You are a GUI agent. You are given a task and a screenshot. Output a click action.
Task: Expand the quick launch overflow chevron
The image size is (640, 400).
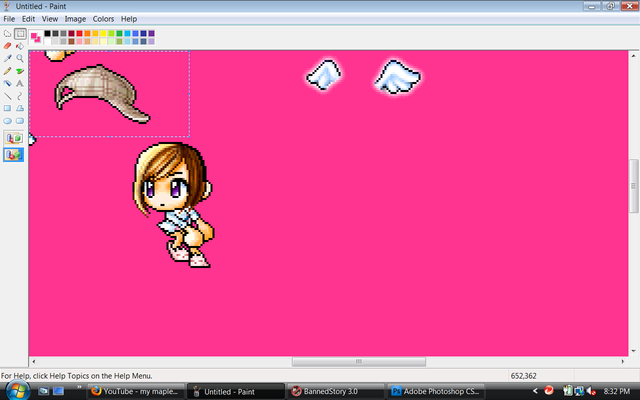pos(79,387)
